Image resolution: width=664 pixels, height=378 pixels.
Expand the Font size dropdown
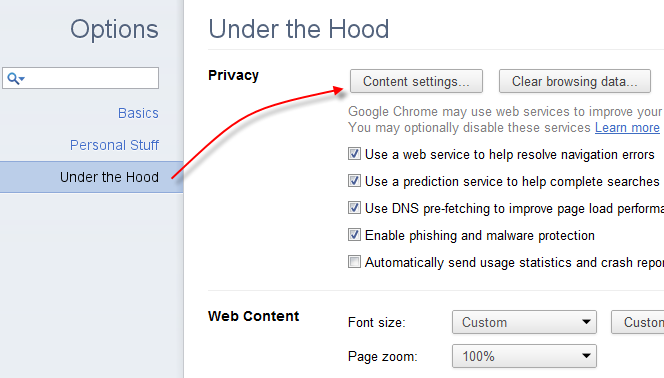pos(524,322)
